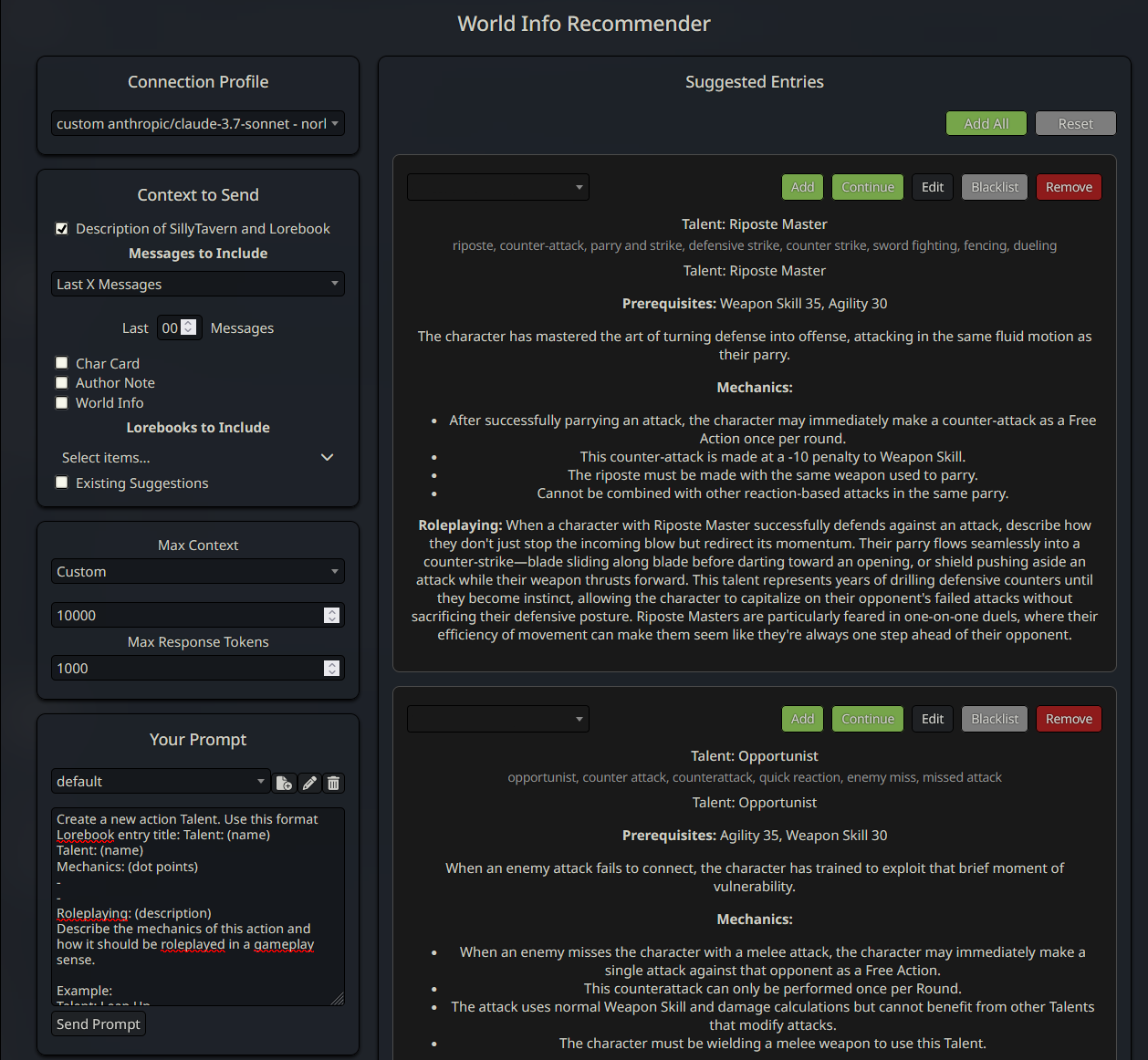Viewport: 1148px width, 1060px height.
Task: Continue the Riposte Master entry
Action: click(868, 187)
